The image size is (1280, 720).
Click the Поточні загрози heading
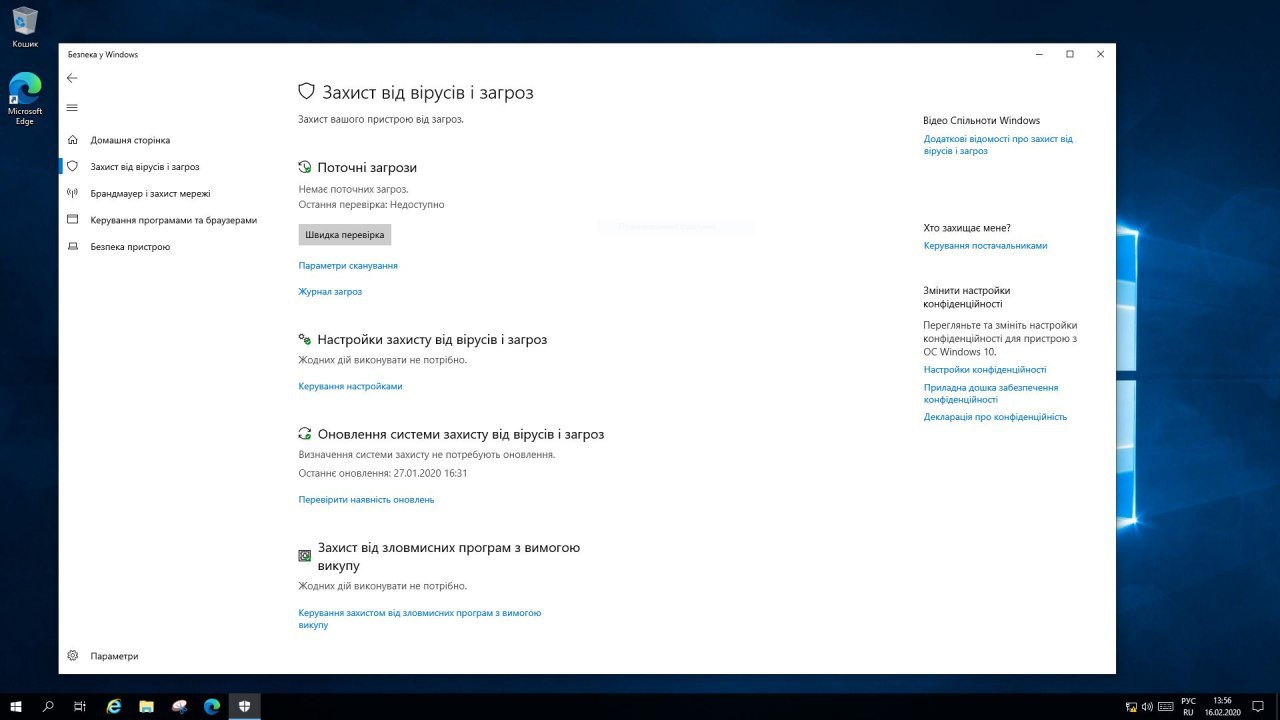pos(367,168)
